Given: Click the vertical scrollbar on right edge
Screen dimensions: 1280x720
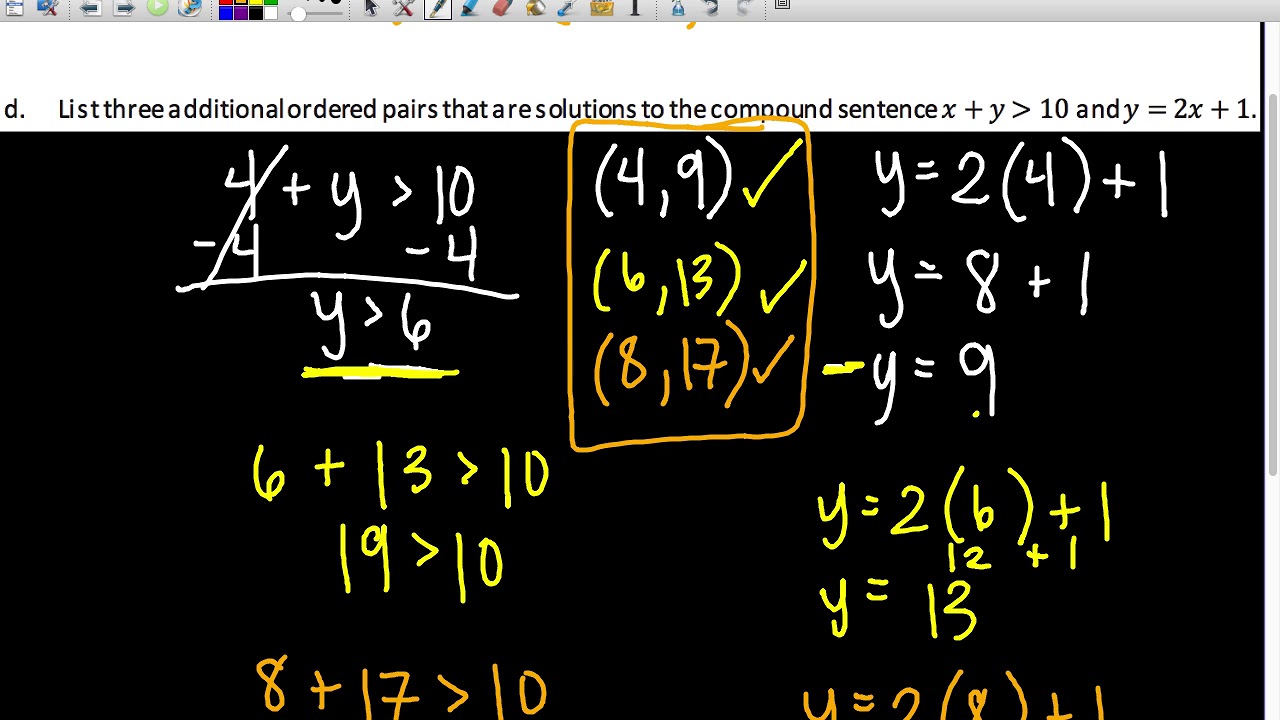Looking at the screenshot, I should click(x=1272, y=285).
